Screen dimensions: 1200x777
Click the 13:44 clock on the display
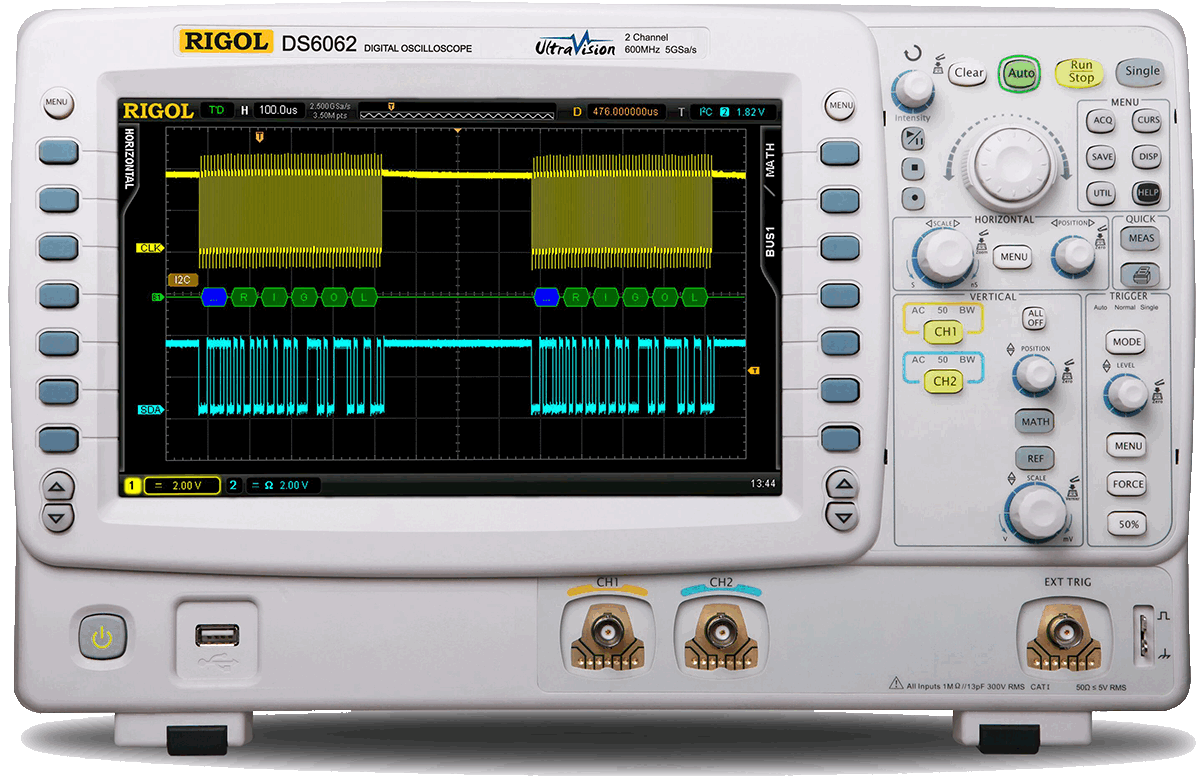point(763,485)
